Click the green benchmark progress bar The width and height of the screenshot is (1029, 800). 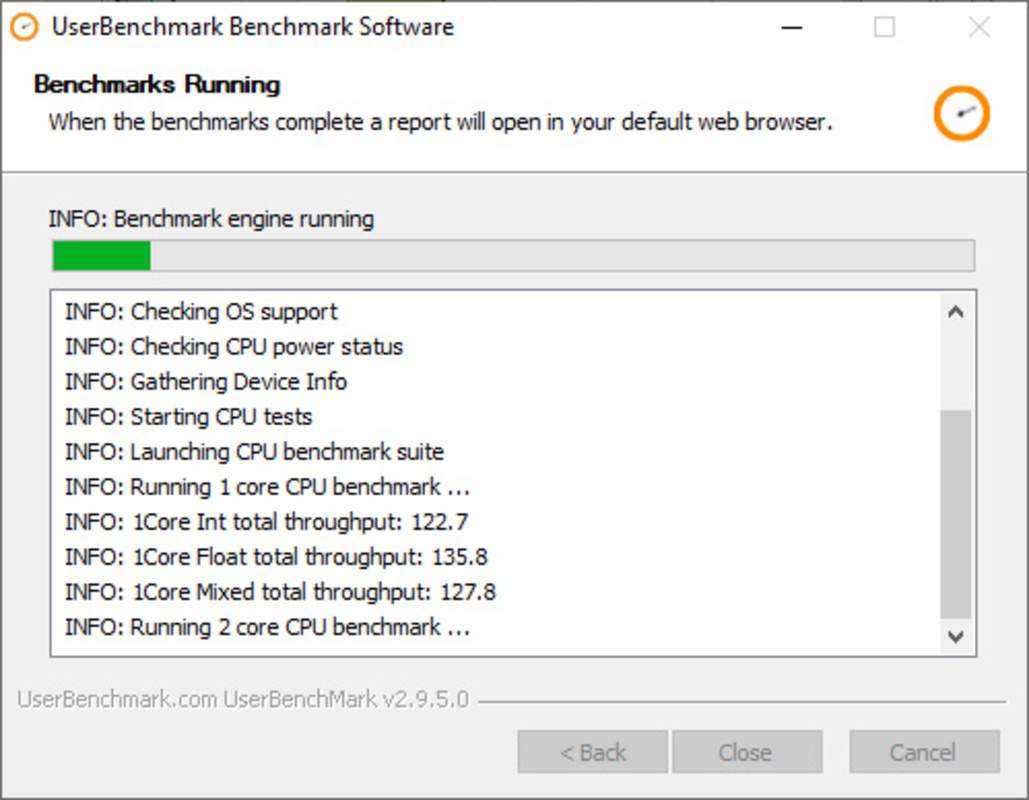(x=513, y=255)
